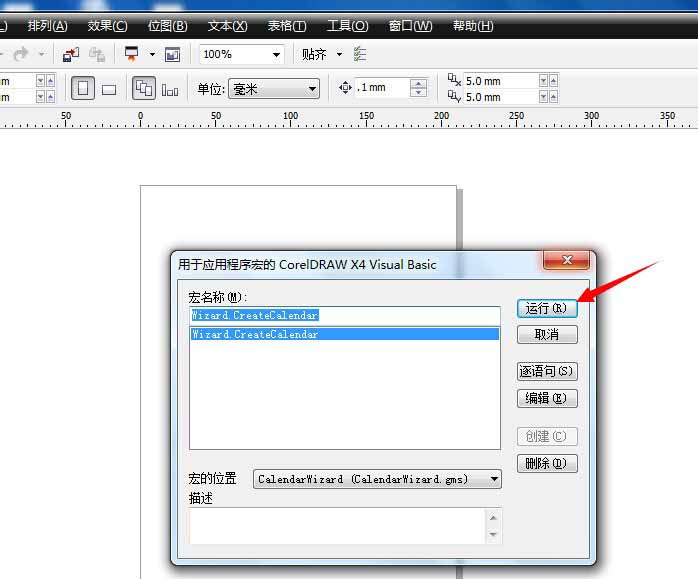This screenshot has width=698, height=579.
Task: Close the CorelDRAW X4 Visual Basic dialog
Action: point(566,260)
